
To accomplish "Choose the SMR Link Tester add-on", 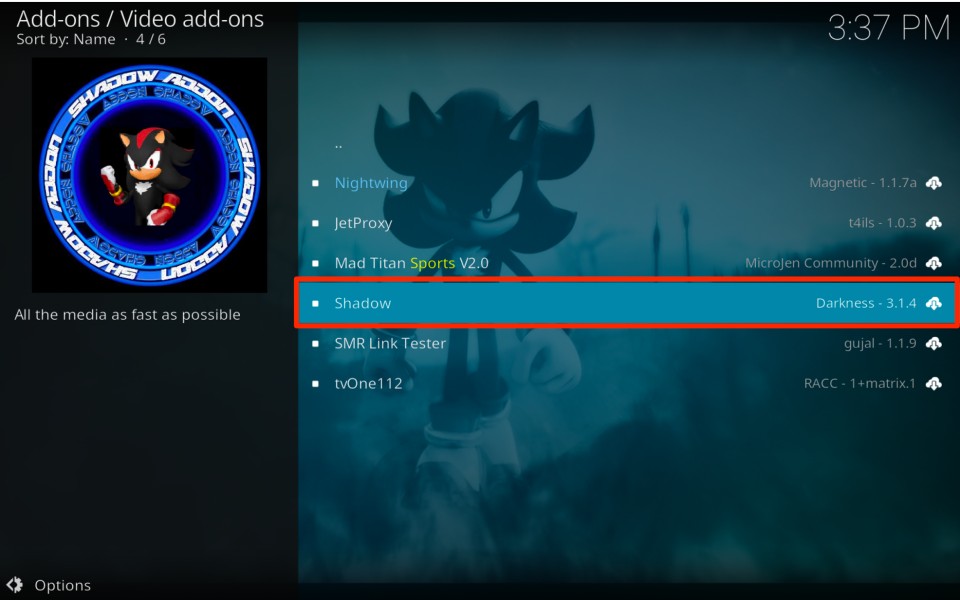I will coord(626,343).
